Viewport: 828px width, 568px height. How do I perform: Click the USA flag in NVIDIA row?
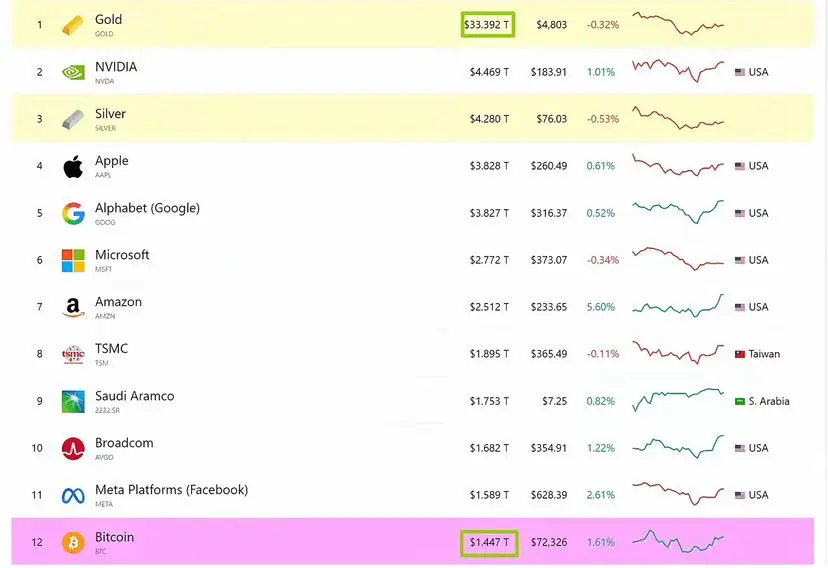pyautogui.click(x=739, y=72)
